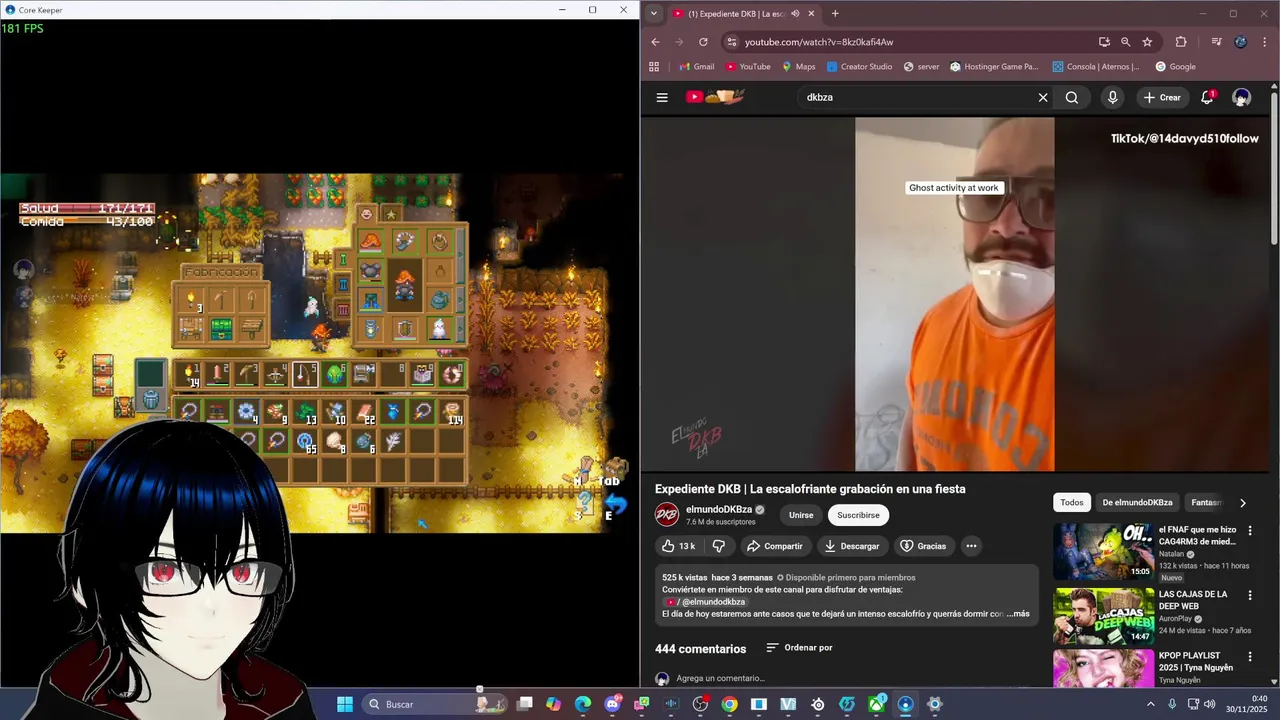The height and width of the screenshot is (720, 1280).
Task: Craft the shovel in Fabricación panel
Action: (252, 299)
